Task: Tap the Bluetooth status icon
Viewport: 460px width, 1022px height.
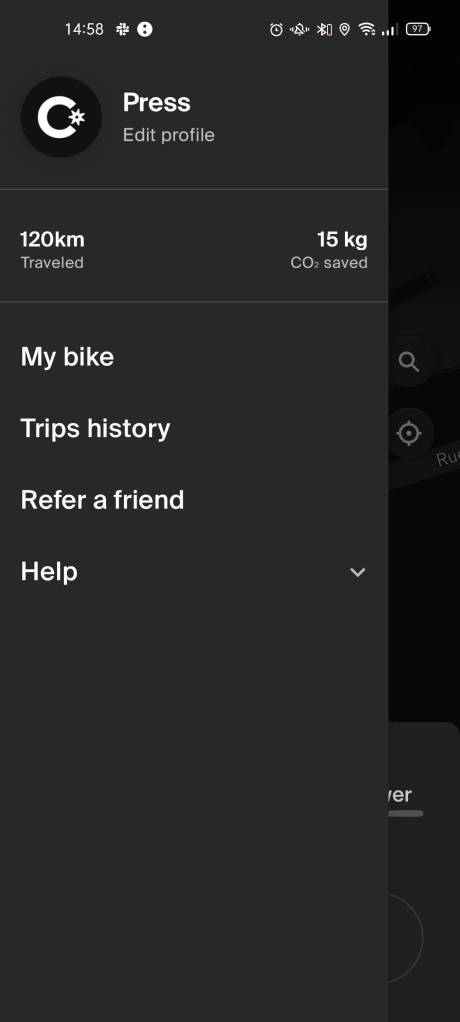Action: click(x=324, y=29)
